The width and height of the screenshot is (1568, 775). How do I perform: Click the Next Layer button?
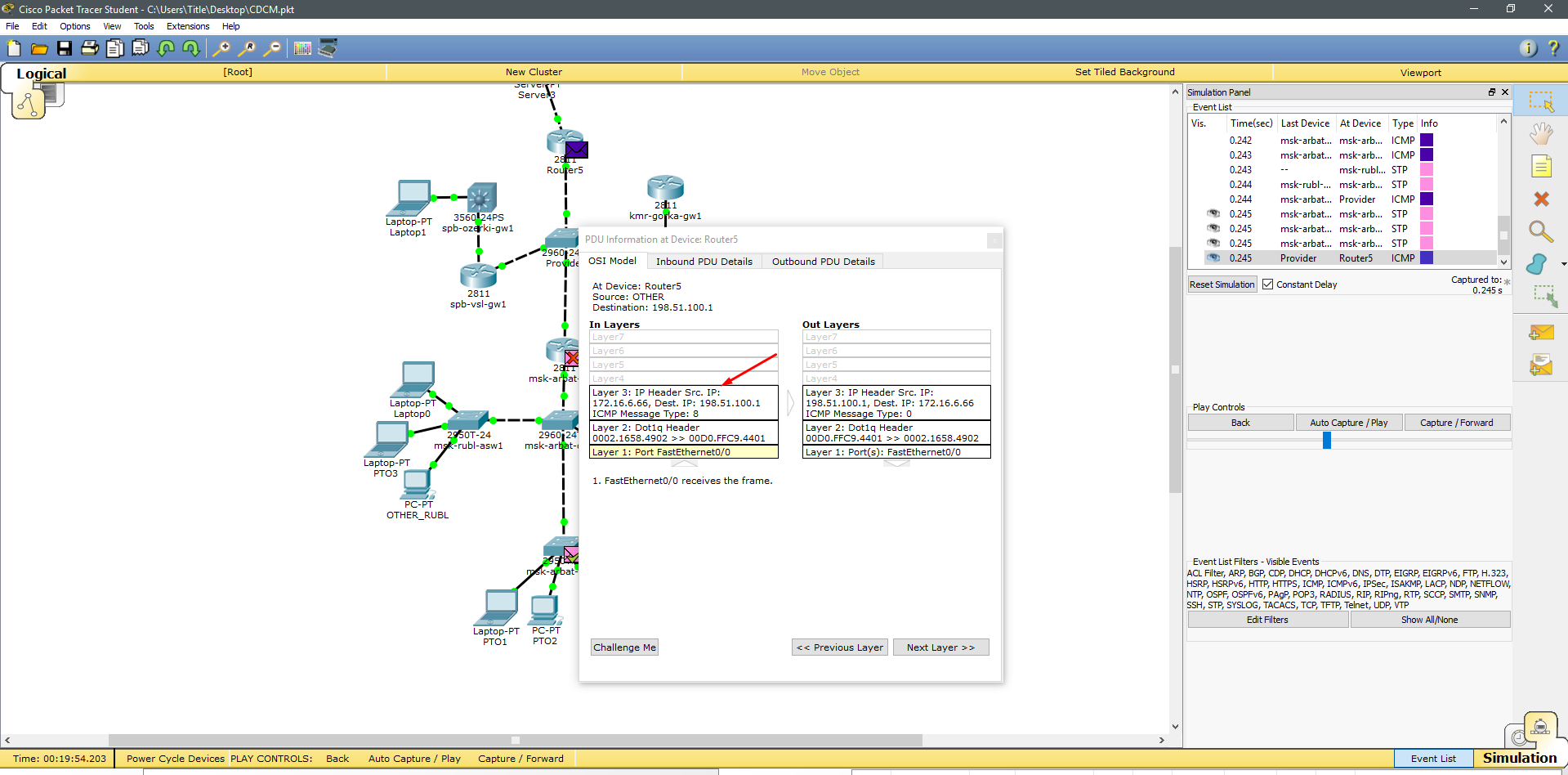pyautogui.click(x=940, y=647)
